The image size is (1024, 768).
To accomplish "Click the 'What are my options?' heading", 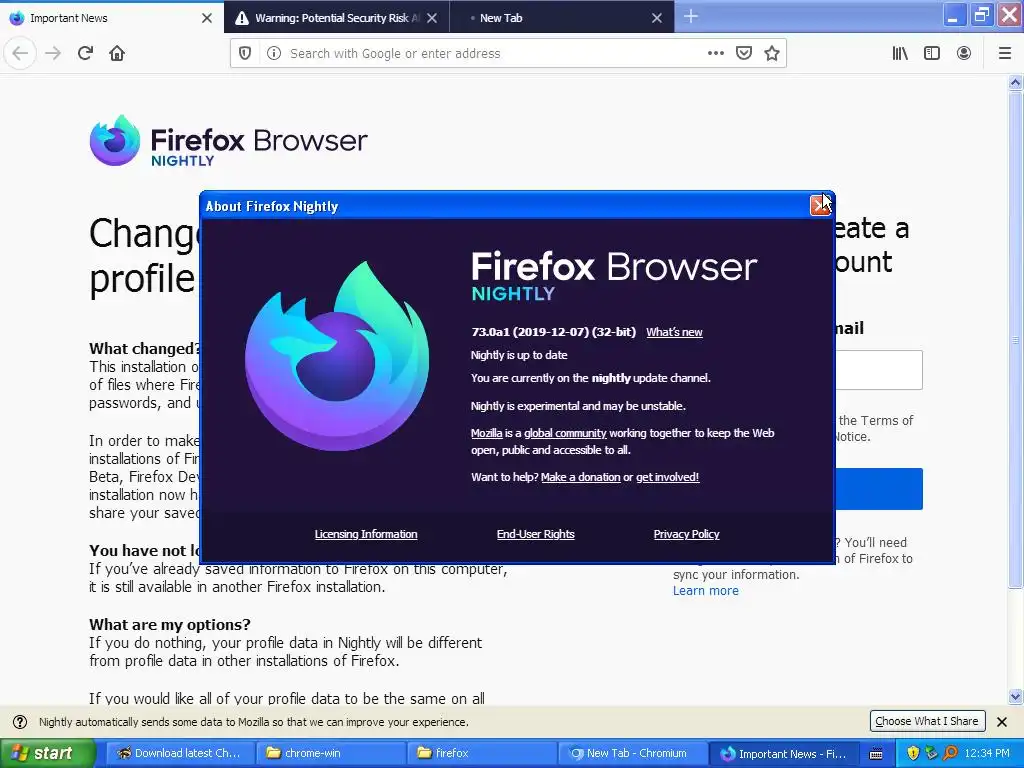I will click(x=170, y=624).
